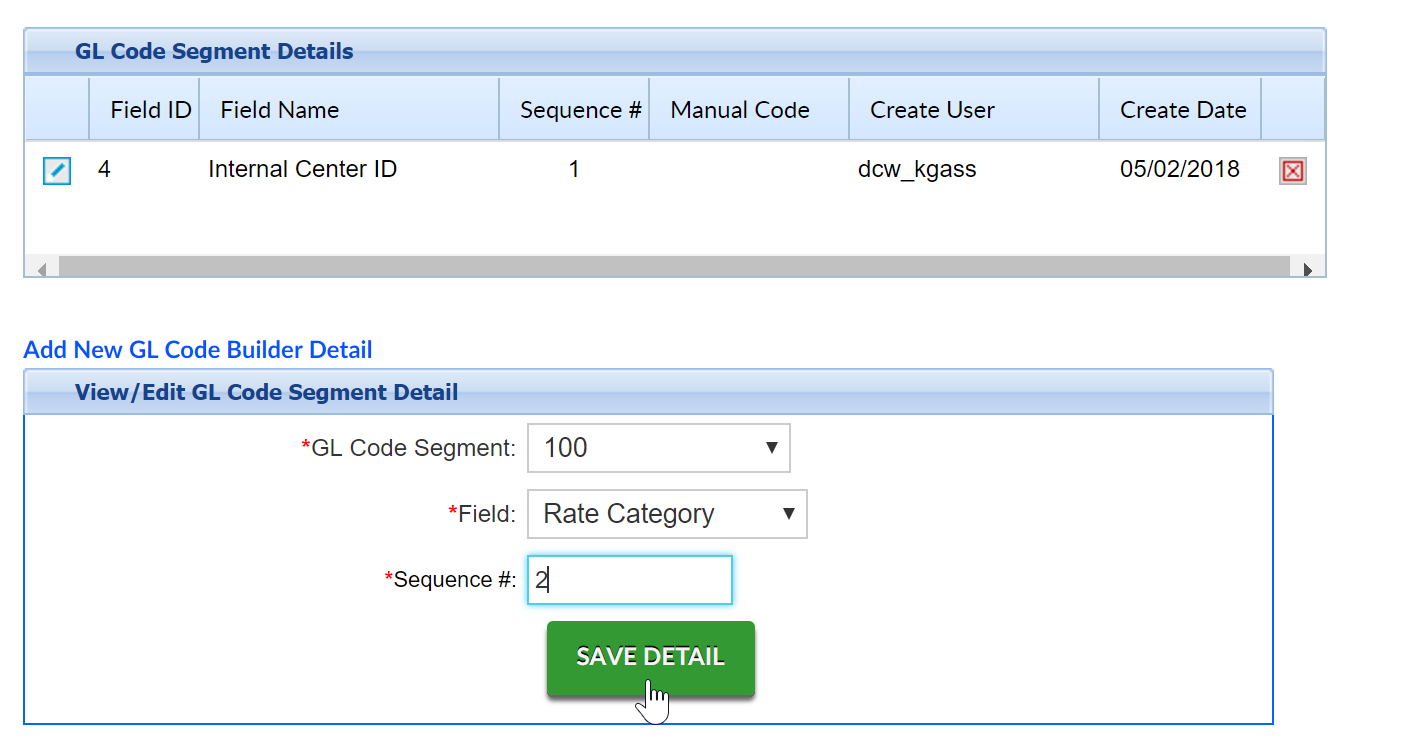This screenshot has height=752, width=1409.
Task: Click the edit pencil icon for Internal Center ID
Action: [x=57, y=171]
